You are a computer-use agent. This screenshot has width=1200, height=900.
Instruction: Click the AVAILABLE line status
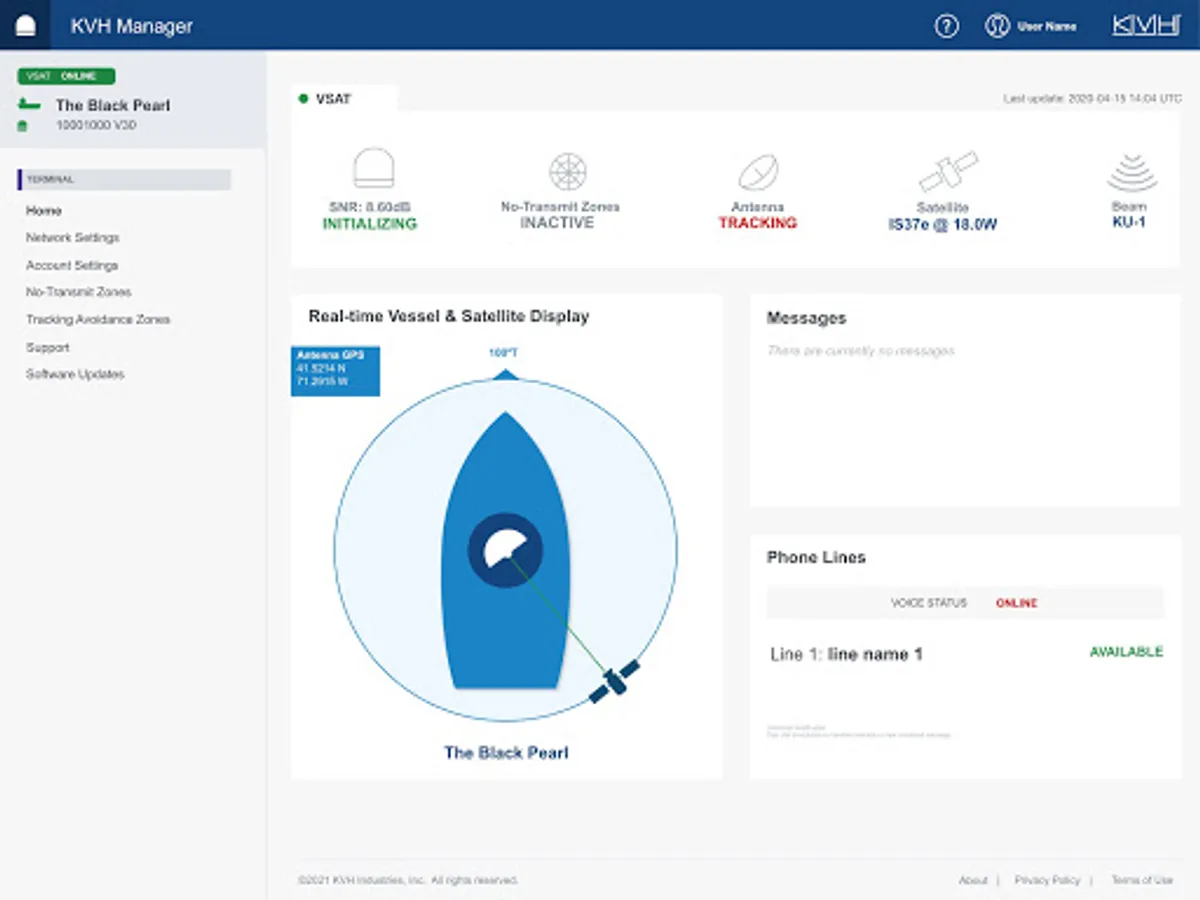pyautogui.click(x=1126, y=652)
